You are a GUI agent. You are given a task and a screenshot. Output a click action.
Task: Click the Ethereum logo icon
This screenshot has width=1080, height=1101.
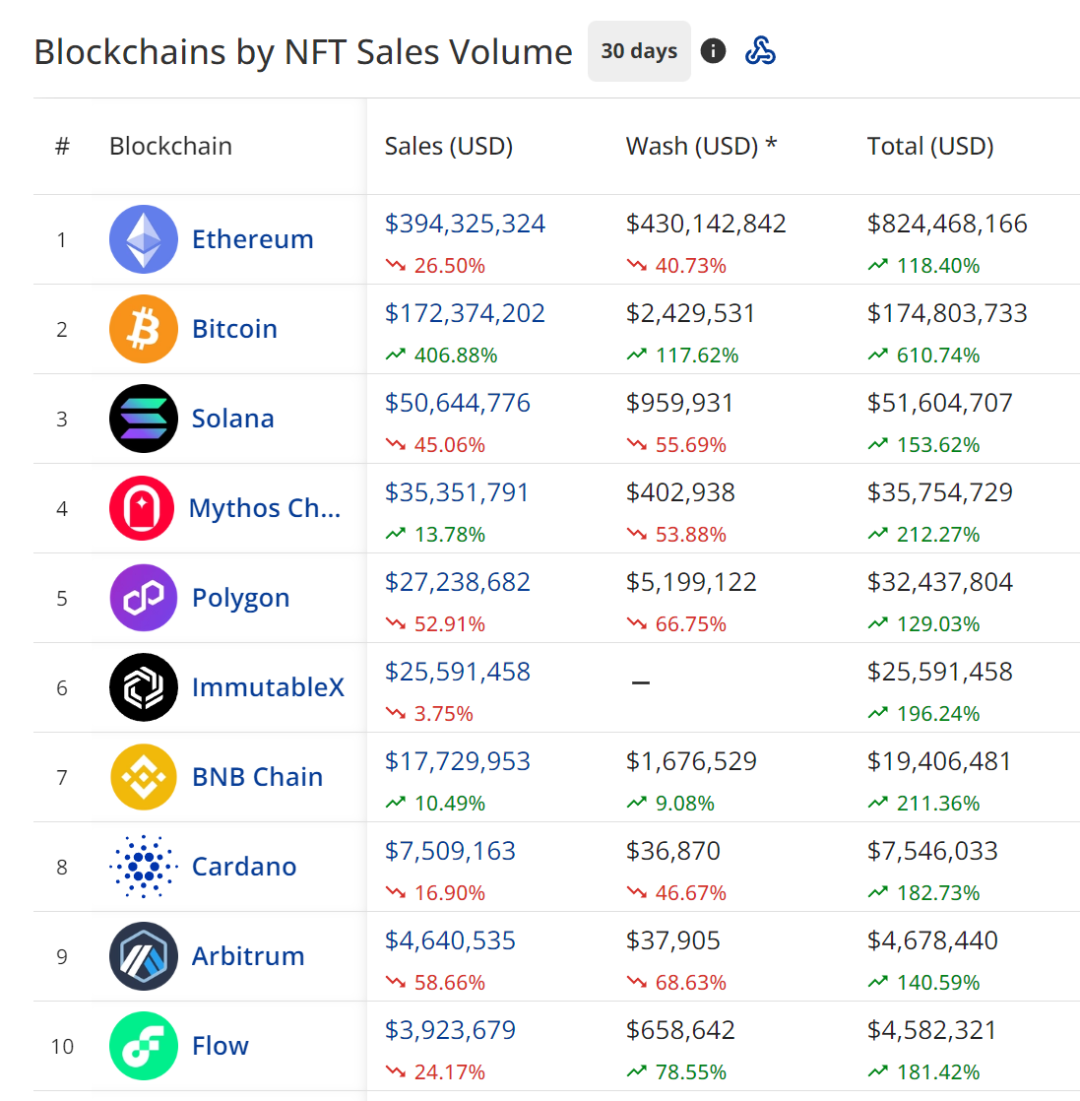[x=143, y=239]
